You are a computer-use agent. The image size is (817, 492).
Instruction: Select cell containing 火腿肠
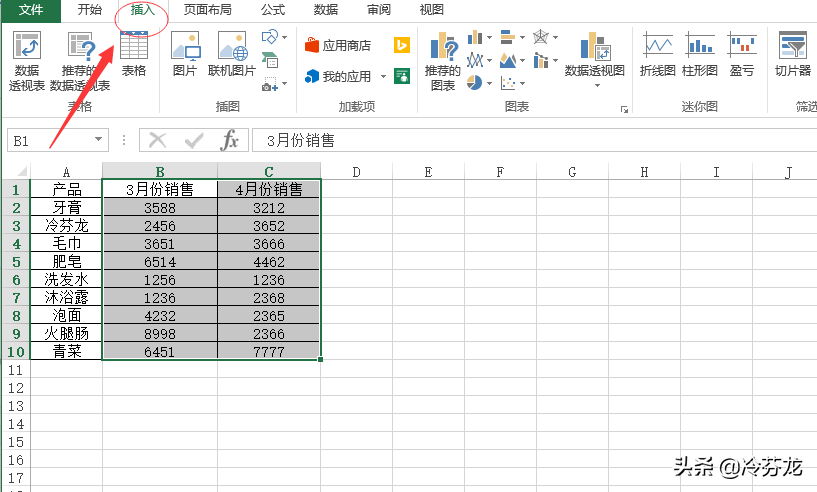point(67,334)
